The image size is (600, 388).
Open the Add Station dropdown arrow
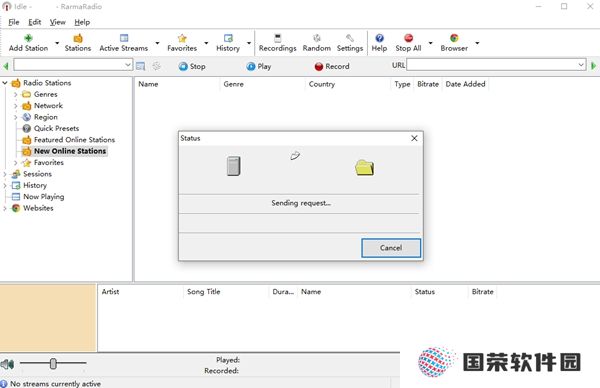coord(57,42)
